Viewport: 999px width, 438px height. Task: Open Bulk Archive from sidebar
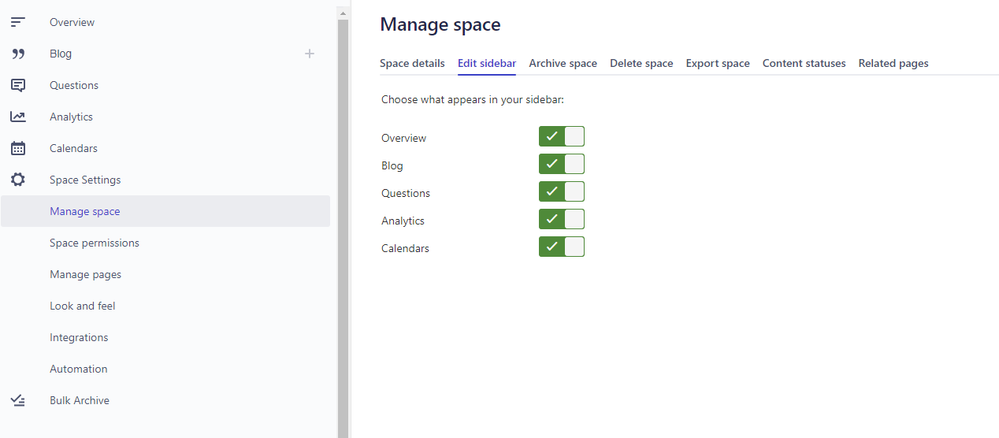80,400
